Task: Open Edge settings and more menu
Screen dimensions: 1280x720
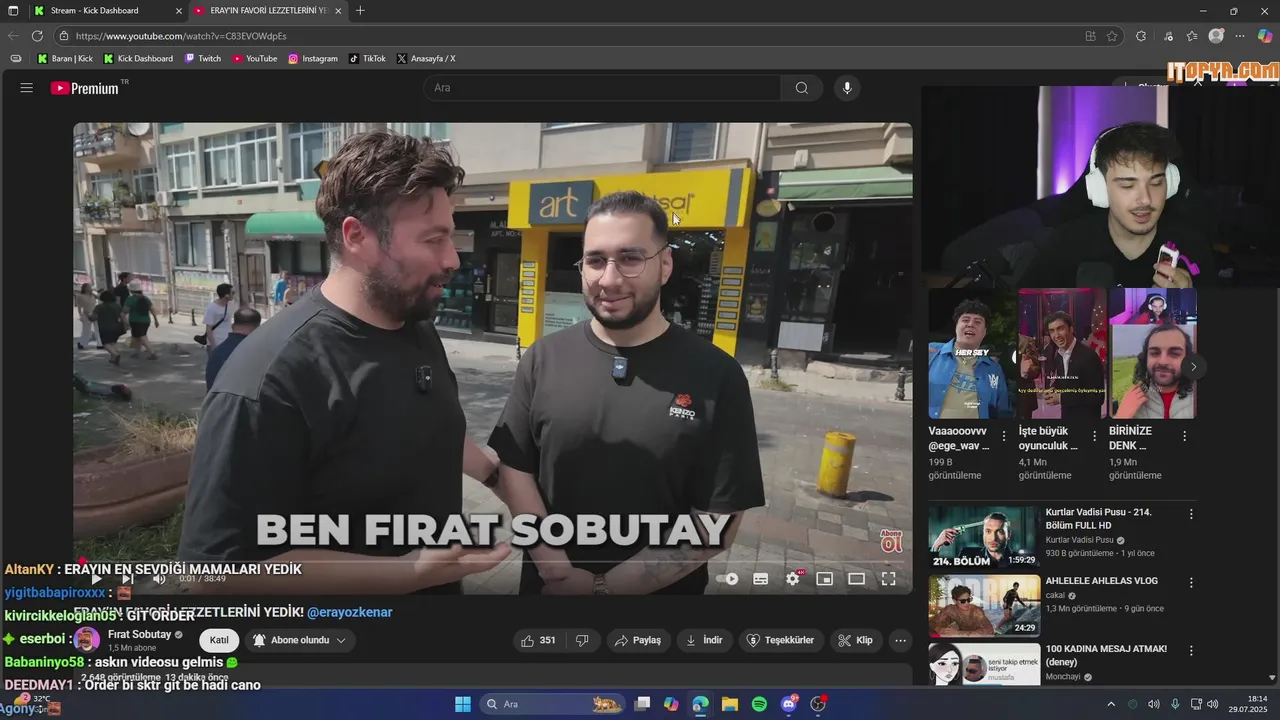Action: point(1241,36)
